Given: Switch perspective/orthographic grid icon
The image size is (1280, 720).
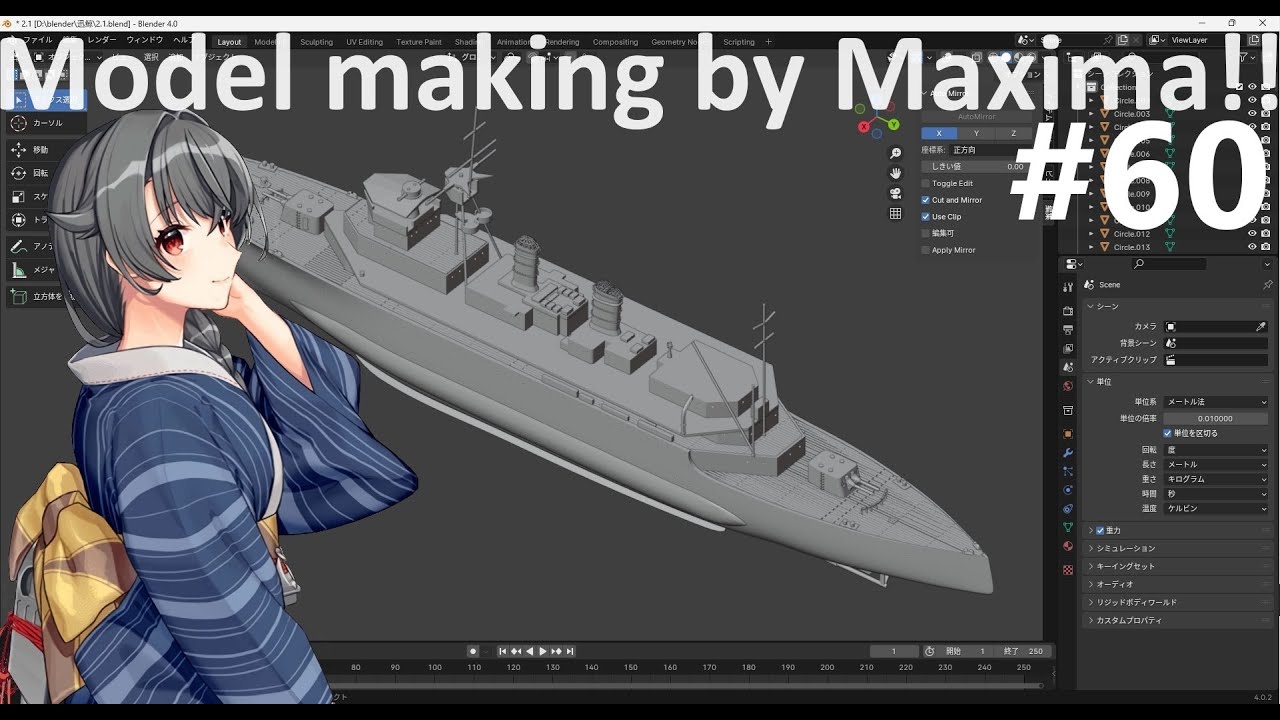Looking at the screenshot, I should [896, 214].
